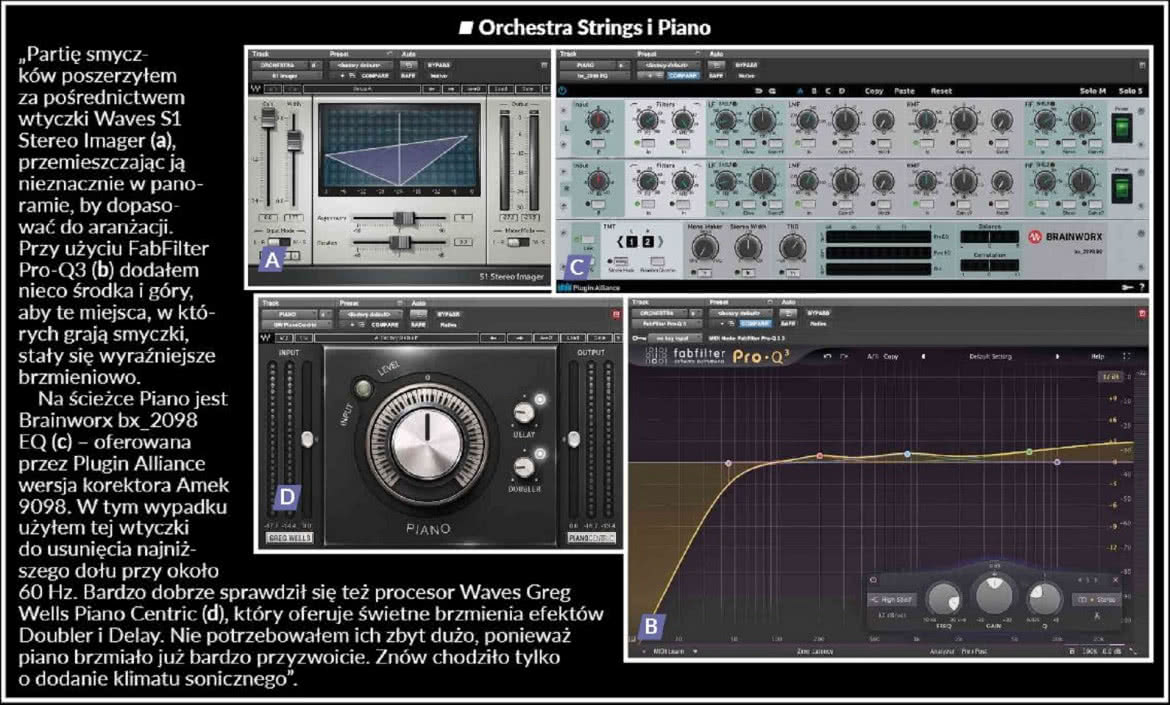Image resolution: width=1170 pixels, height=705 pixels.
Task: Click the GAIN knob in Pro-Q 3 band panel
Action: (x=995, y=595)
